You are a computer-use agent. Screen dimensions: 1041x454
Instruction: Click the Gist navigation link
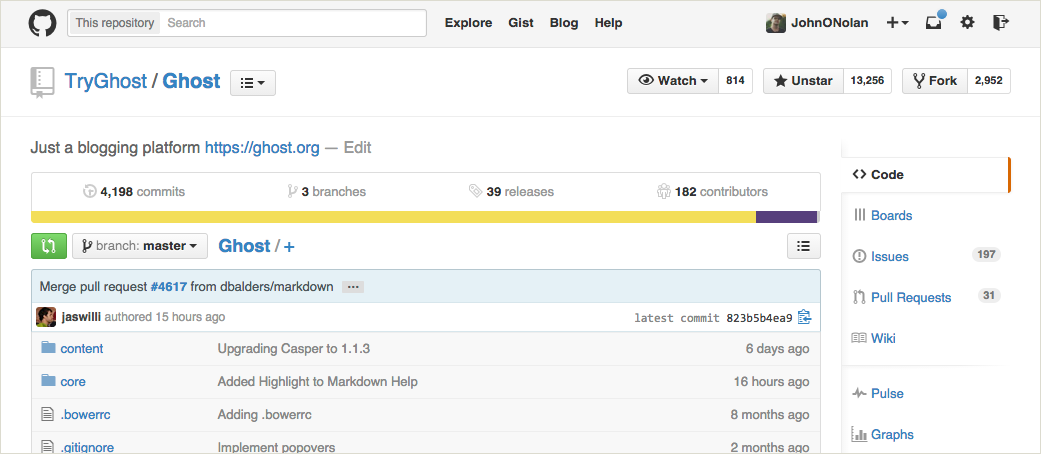(x=521, y=23)
